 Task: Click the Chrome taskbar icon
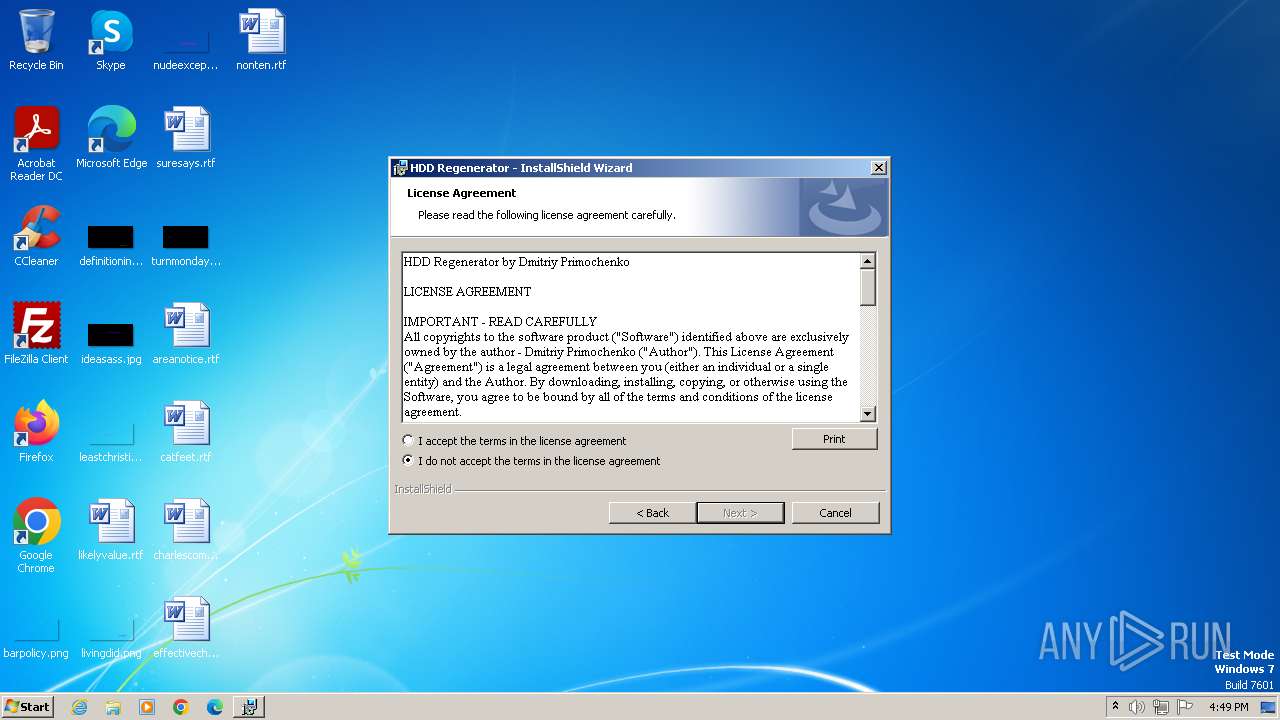coord(181,707)
